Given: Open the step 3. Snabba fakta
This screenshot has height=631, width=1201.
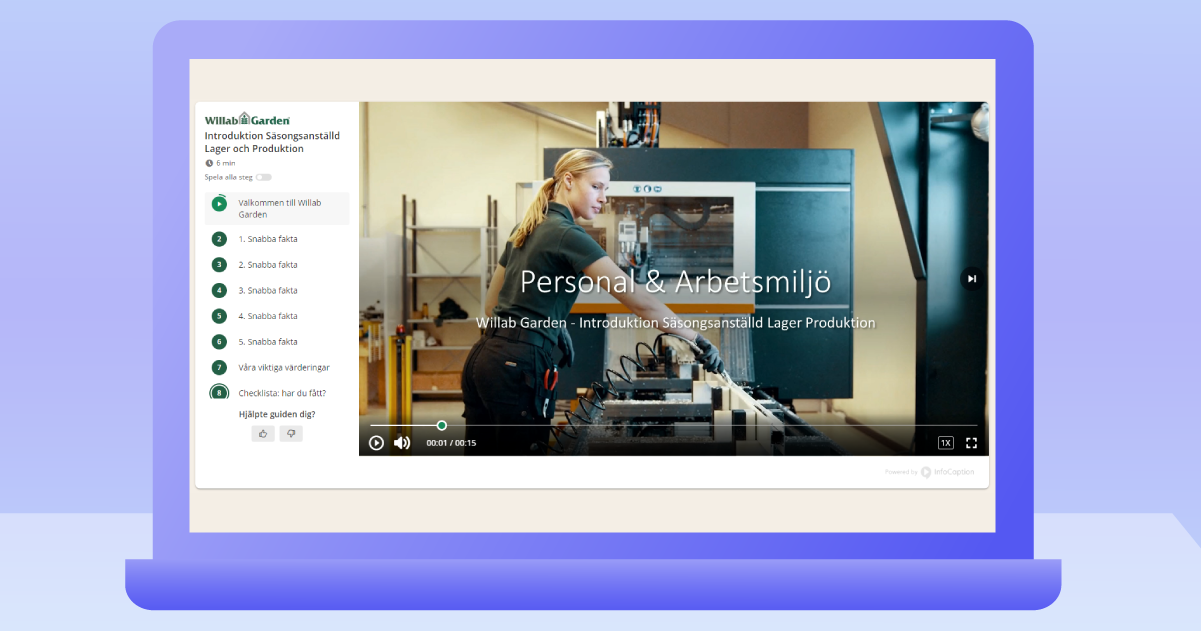Looking at the screenshot, I should click(x=268, y=291).
